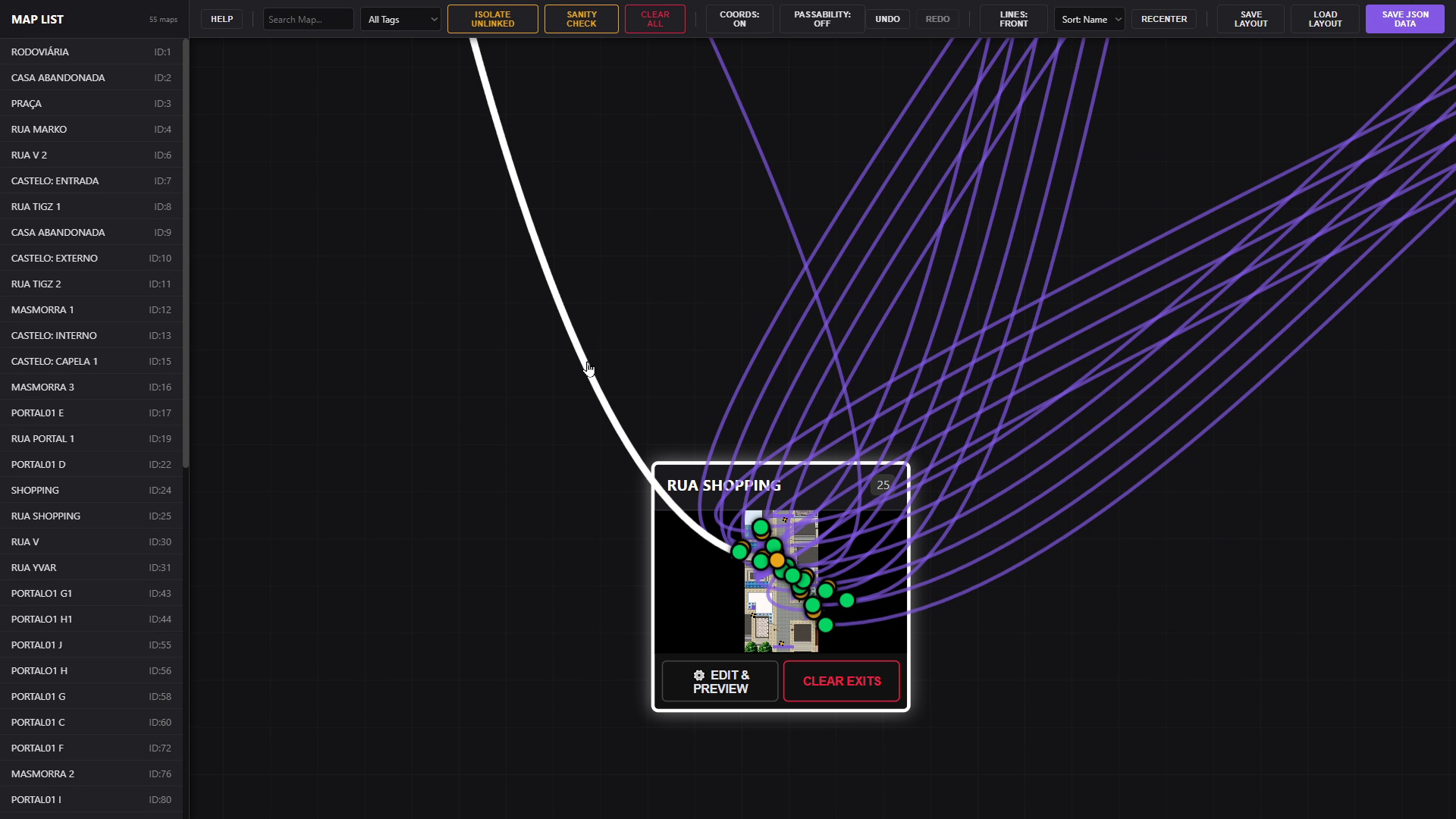1456x819 pixels.
Task: Toggle the Coords: On button
Action: point(739,19)
